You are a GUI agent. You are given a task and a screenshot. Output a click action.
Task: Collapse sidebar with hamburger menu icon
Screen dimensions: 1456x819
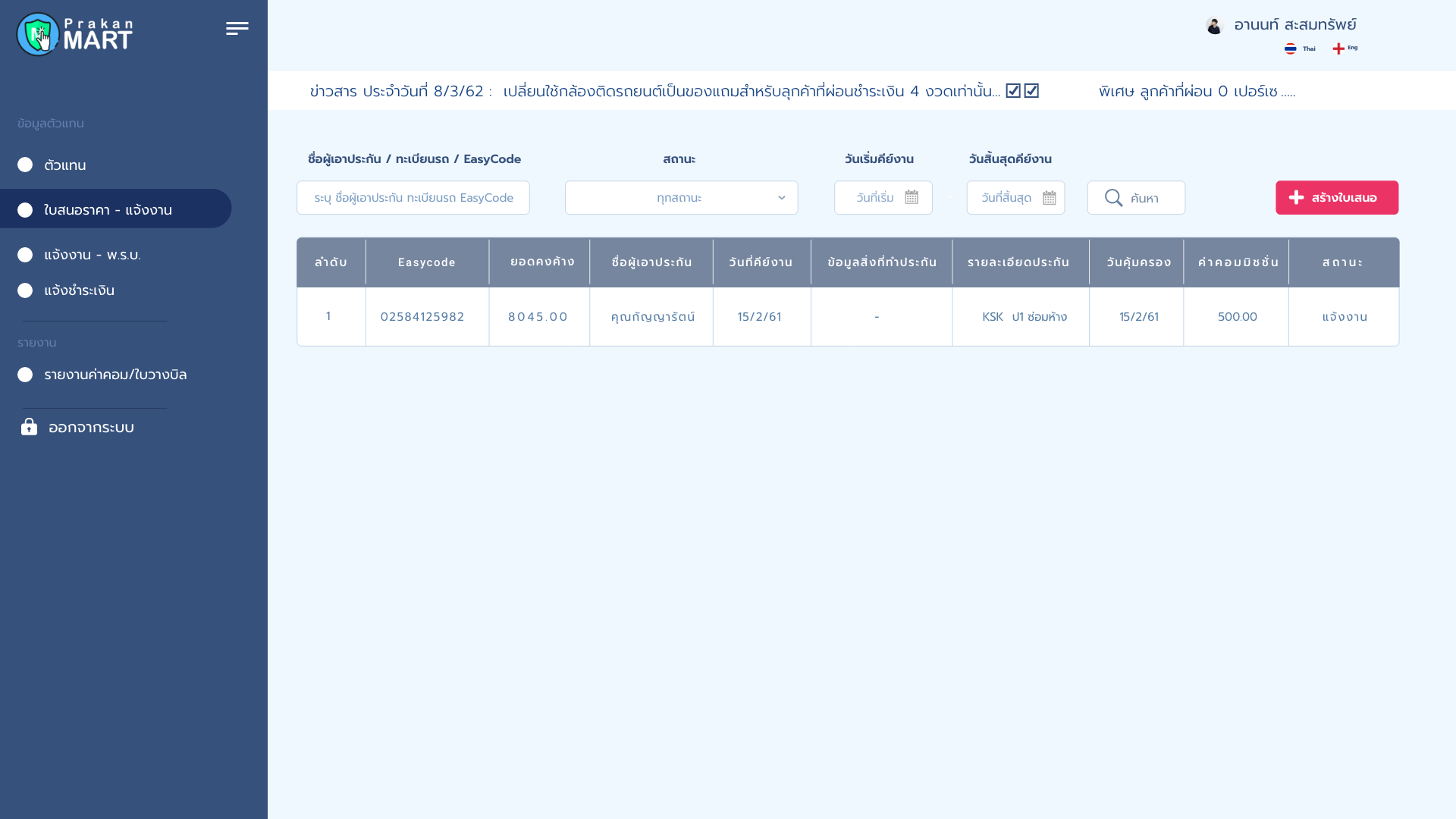[x=237, y=29]
